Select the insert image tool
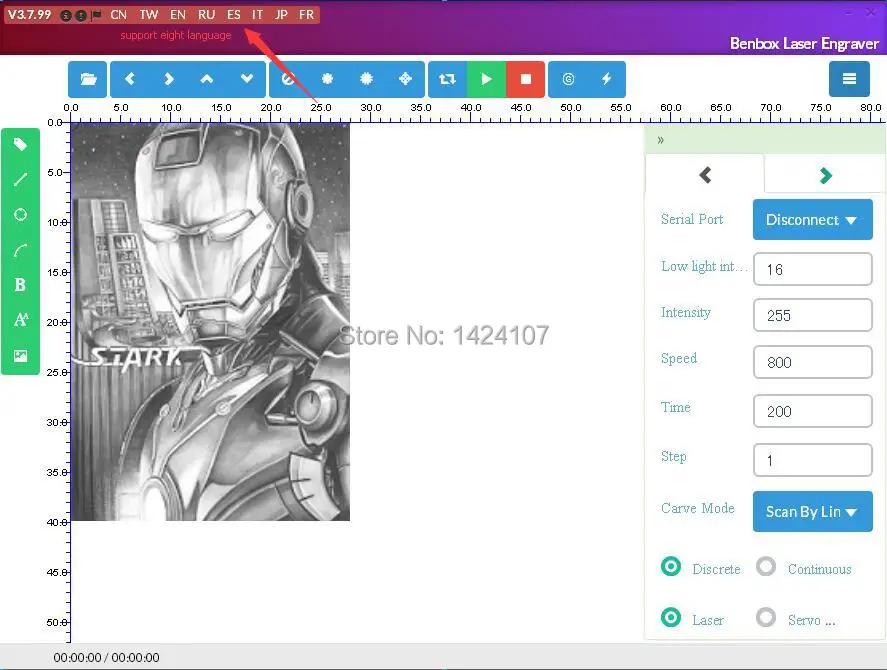Viewport: 887px width, 670px height. pos(20,355)
